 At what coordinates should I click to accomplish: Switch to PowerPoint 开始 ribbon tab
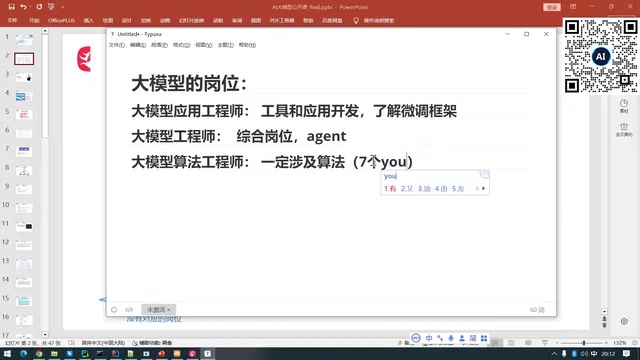[x=34, y=20]
